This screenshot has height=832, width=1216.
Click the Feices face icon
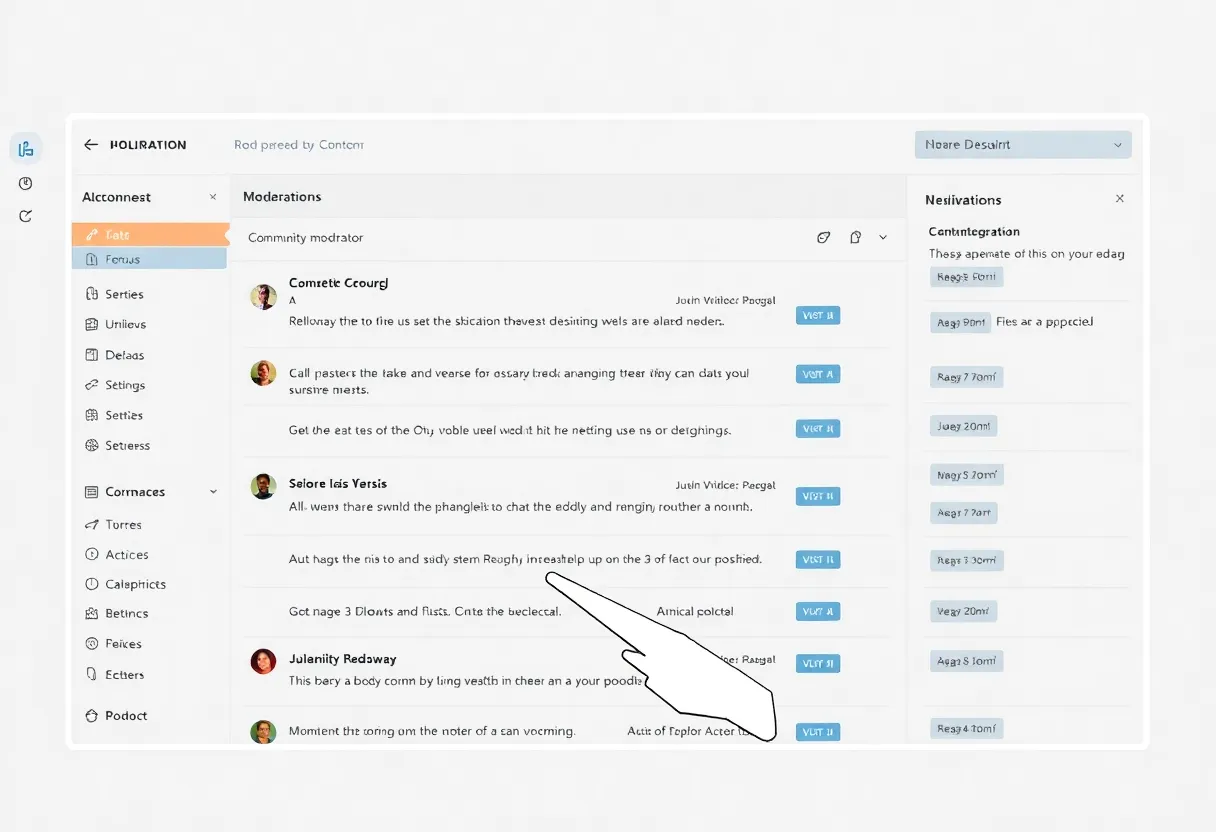92,644
